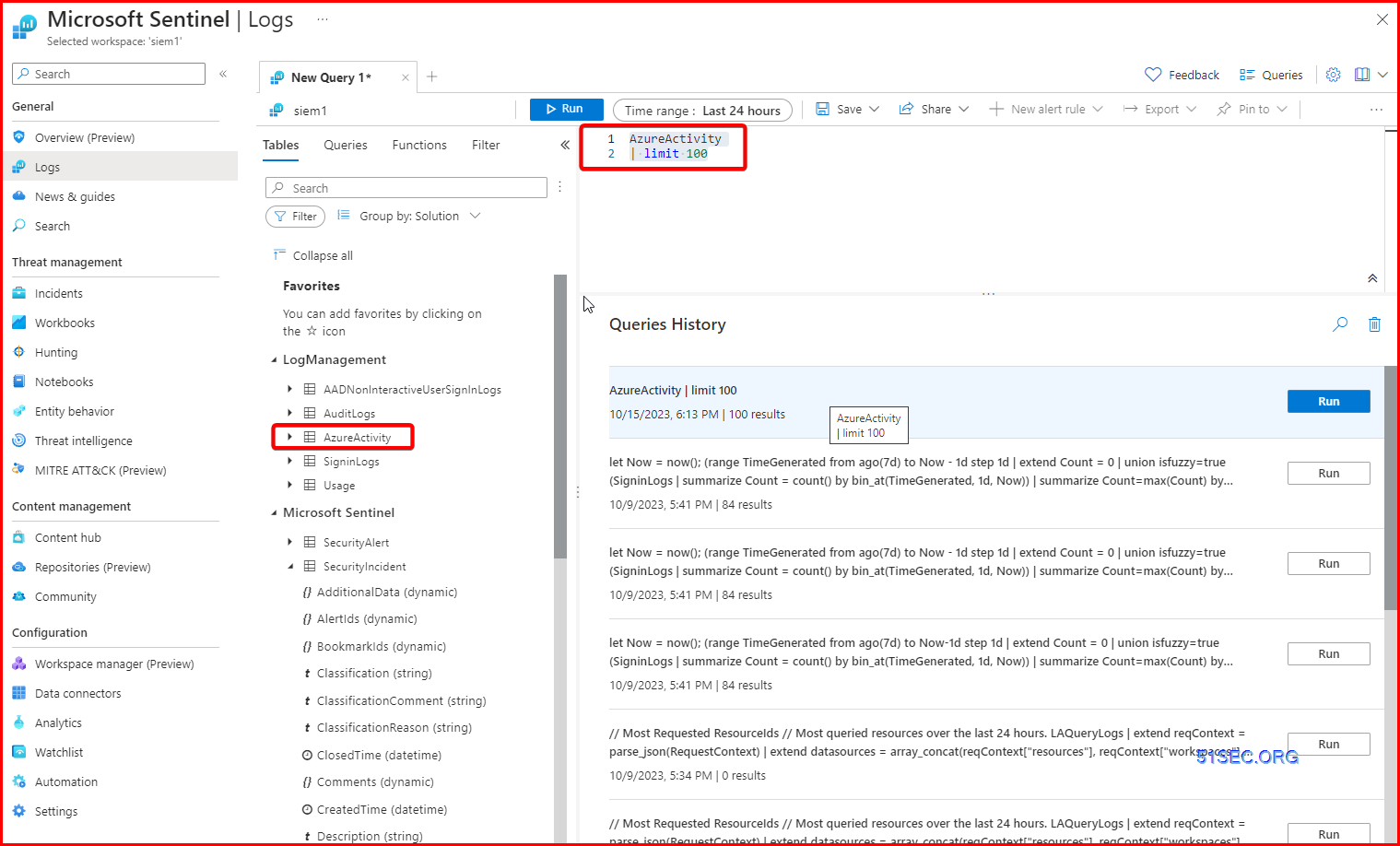
Task: Open the more options ellipsis in toolbar
Action: tap(1376, 110)
